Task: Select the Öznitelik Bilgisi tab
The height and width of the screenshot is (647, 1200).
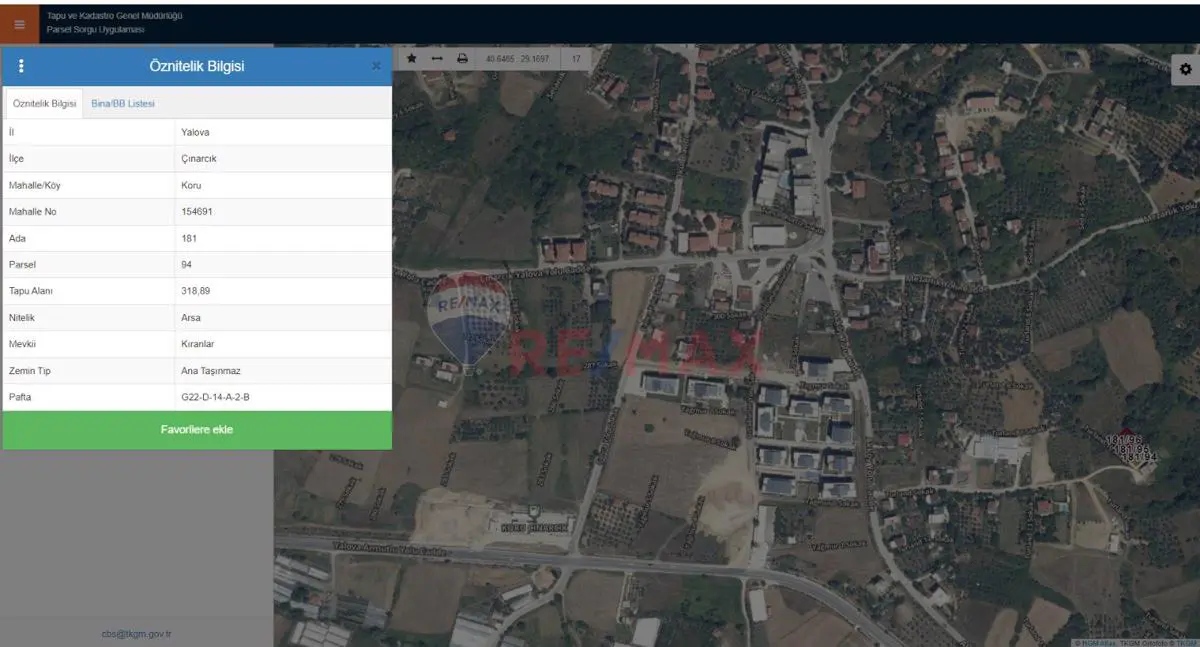Action: click(44, 103)
